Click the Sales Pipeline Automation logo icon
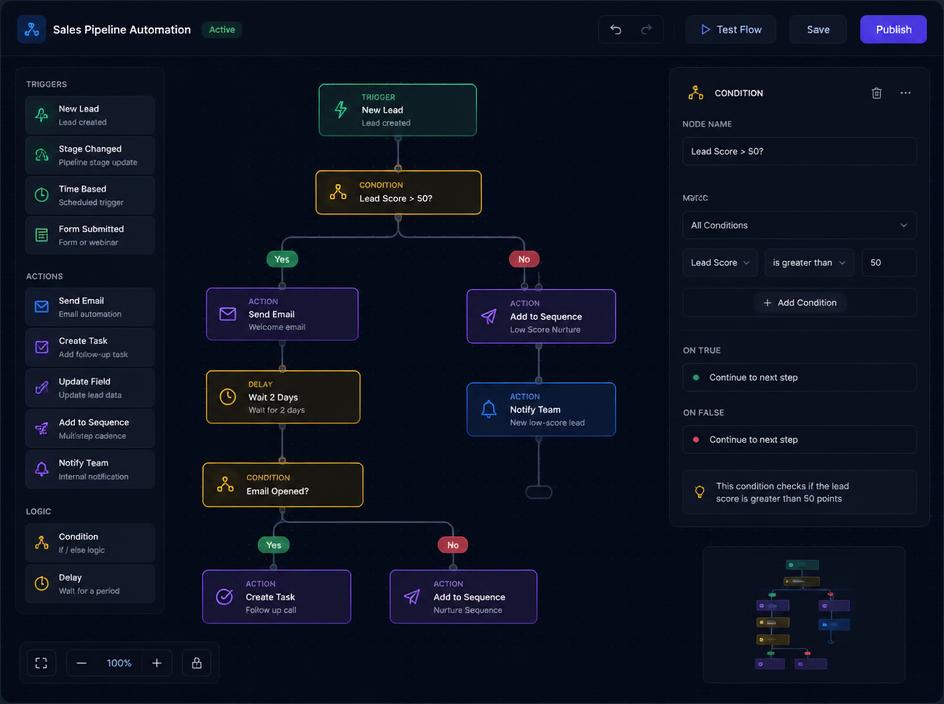The height and width of the screenshot is (704, 944). pos(31,29)
